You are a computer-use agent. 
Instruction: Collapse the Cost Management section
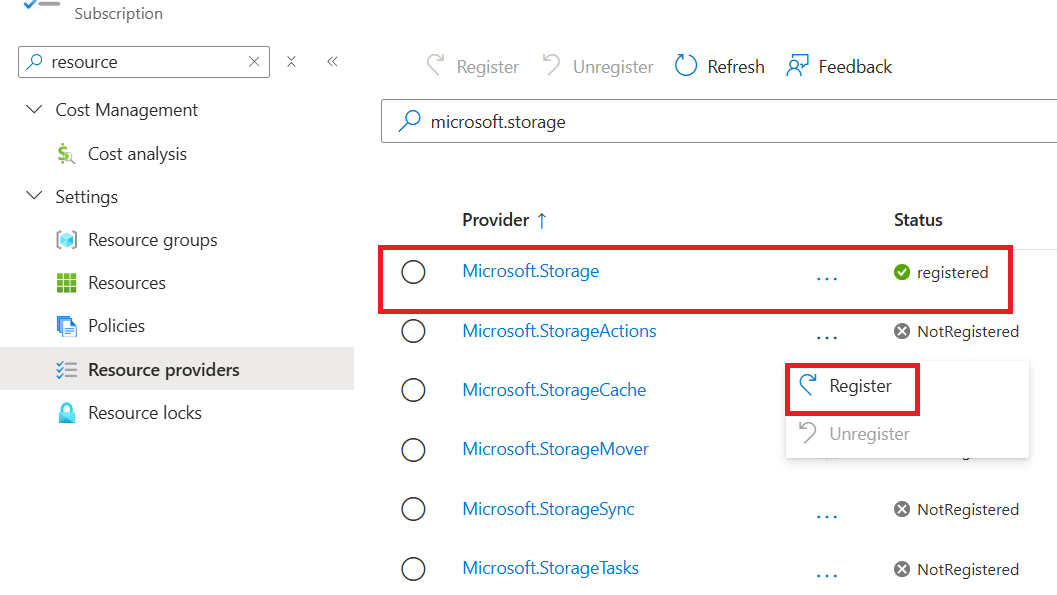34,109
